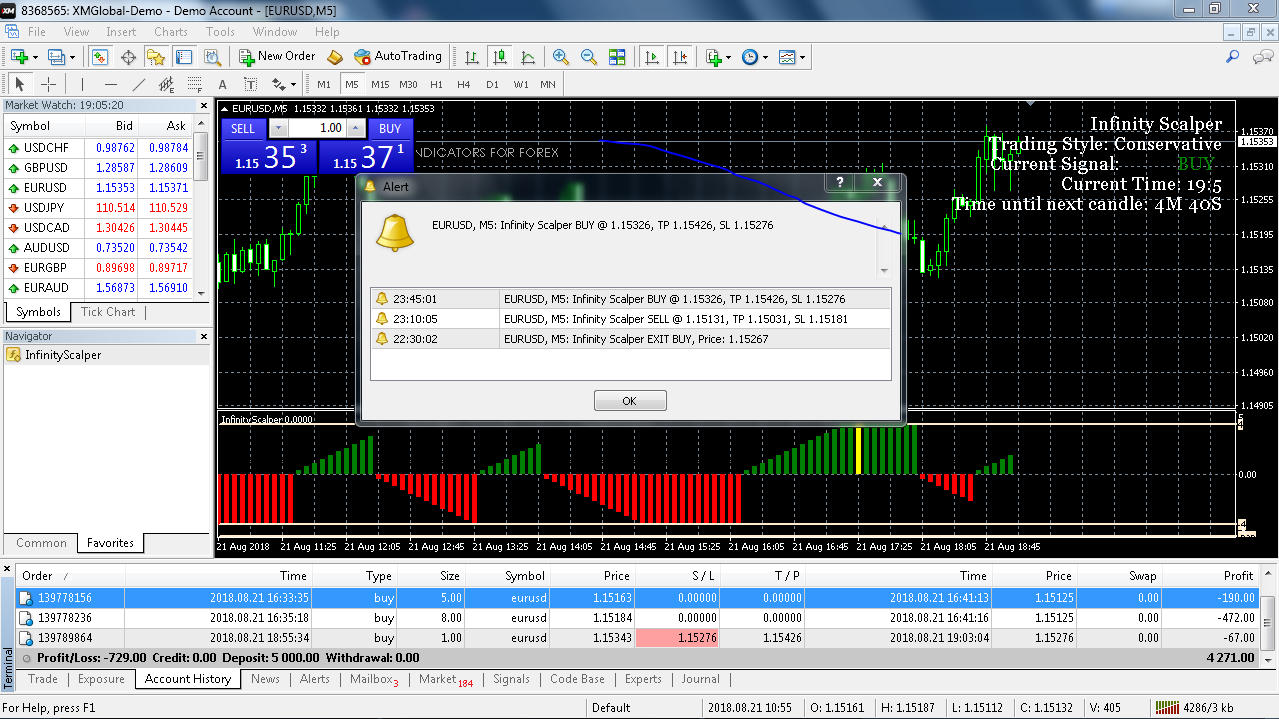Select the Trendline drawing tool

point(138,84)
